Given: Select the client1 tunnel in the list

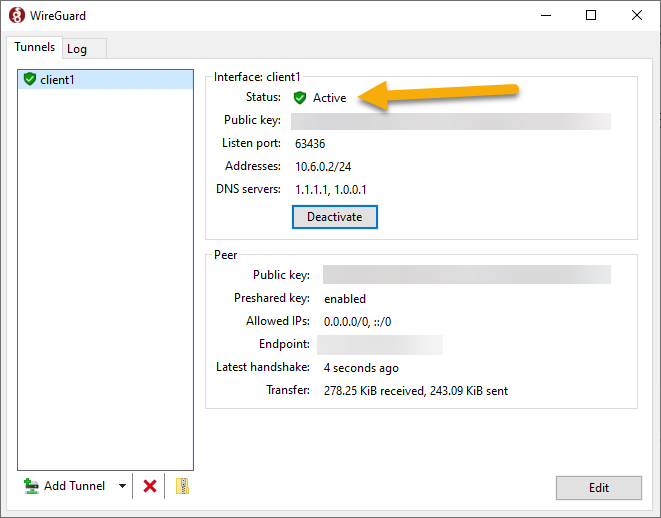Looking at the screenshot, I should pos(58,79).
